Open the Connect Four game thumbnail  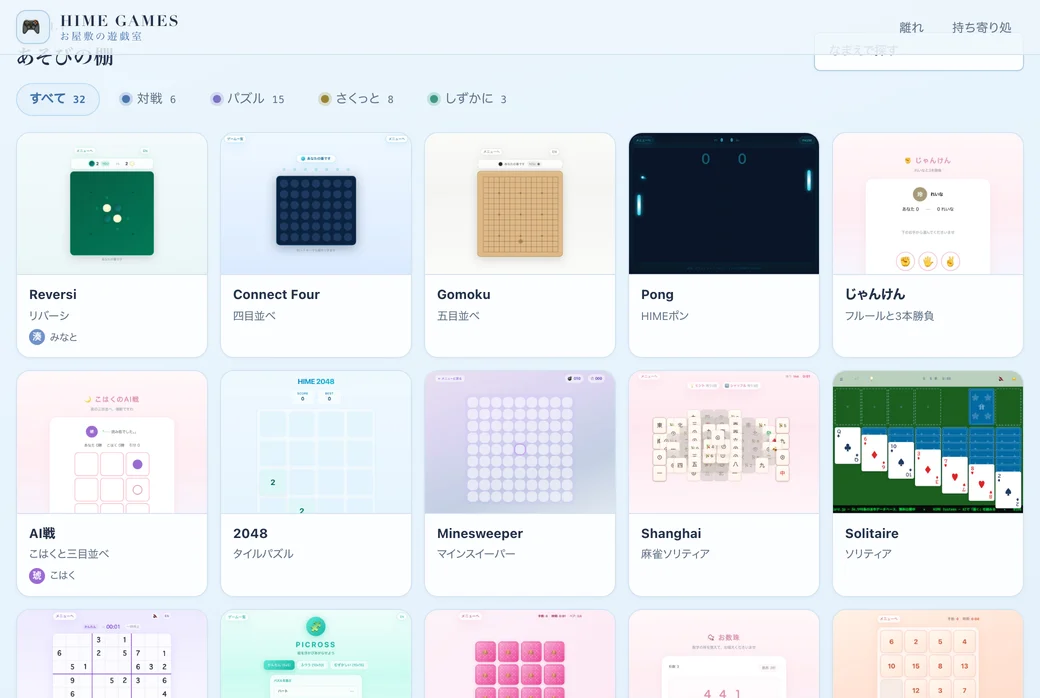coord(316,204)
